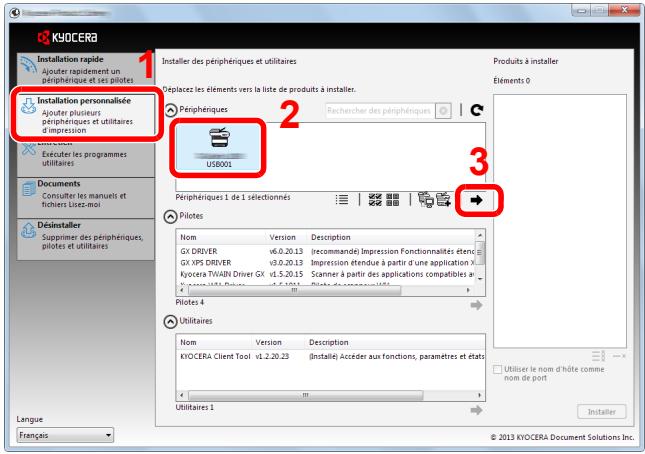Move selected drivers to install list
The width and height of the screenshot is (645, 454).
coord(476,305)
